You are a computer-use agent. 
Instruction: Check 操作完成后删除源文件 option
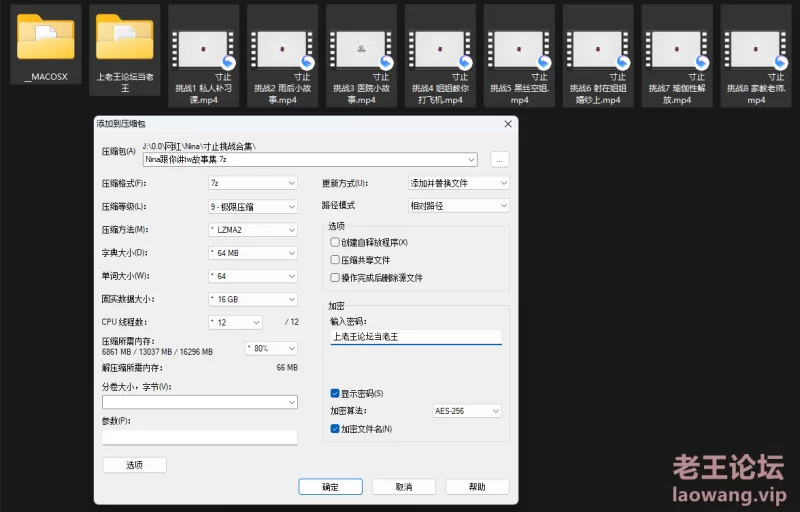[335, 278]
